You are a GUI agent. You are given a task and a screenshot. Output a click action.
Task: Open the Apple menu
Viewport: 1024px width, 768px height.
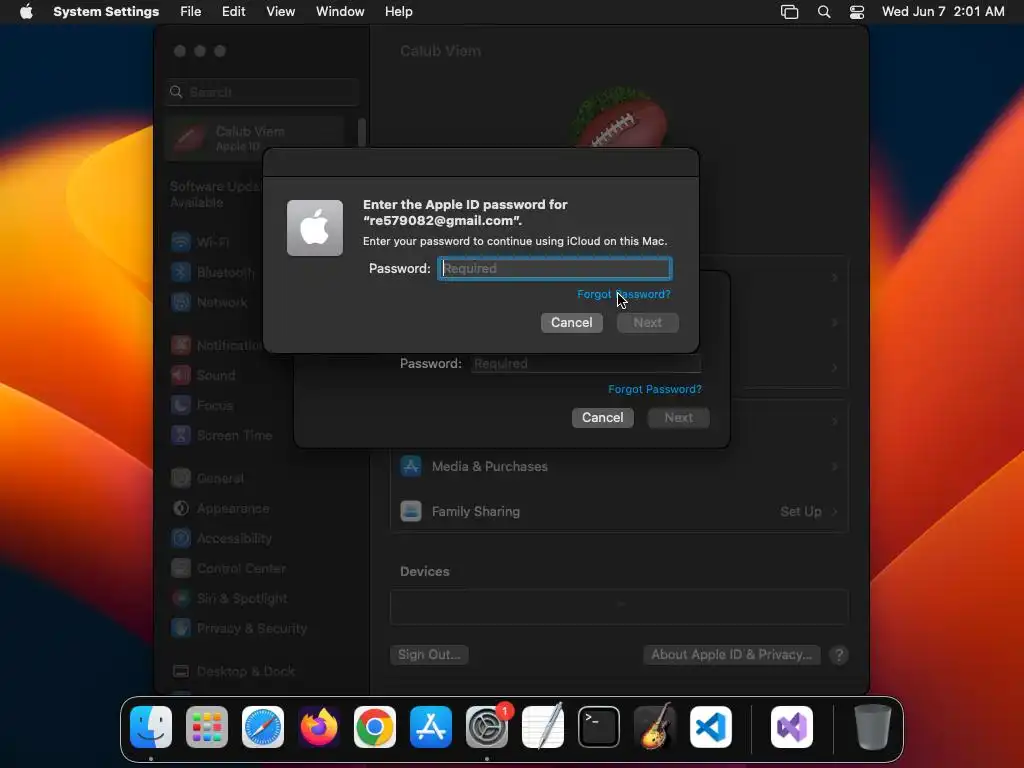26,12
